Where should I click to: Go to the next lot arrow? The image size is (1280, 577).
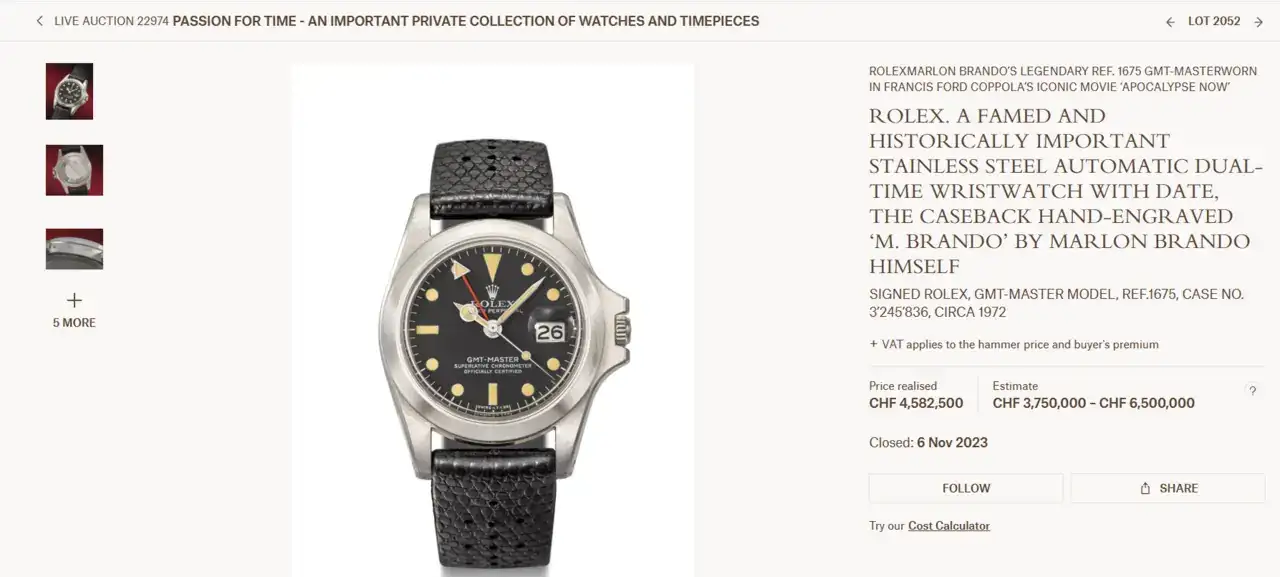pyautogui.click(x=1258, y=21)
